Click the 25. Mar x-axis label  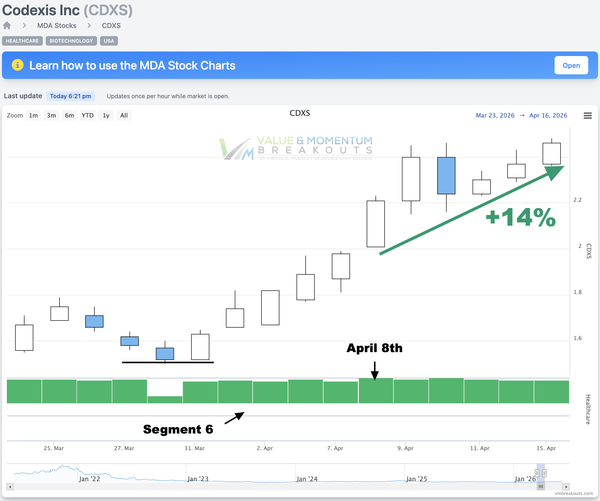click(x=54, y=448)
